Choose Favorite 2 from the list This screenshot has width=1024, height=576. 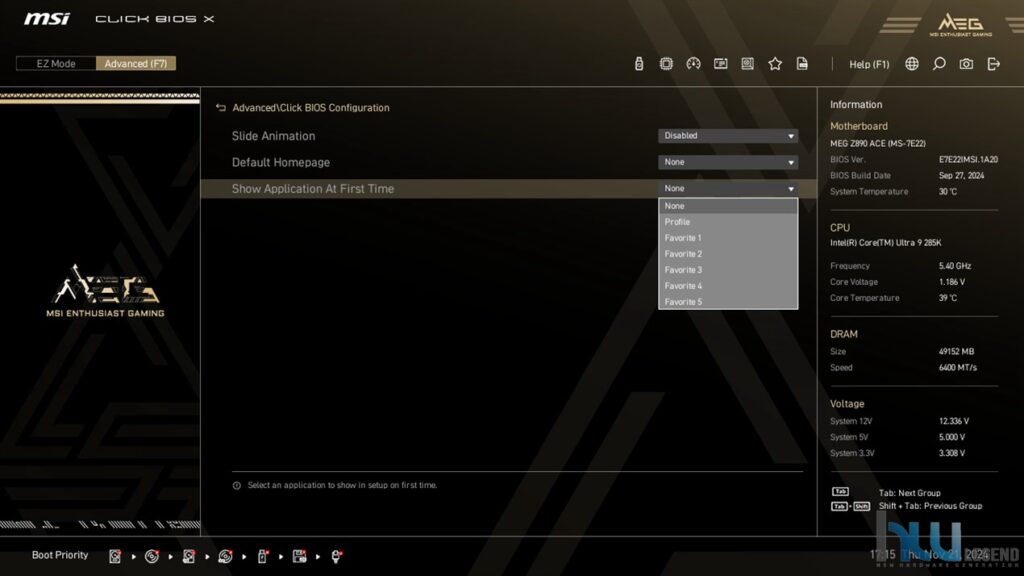click(728, 254)
